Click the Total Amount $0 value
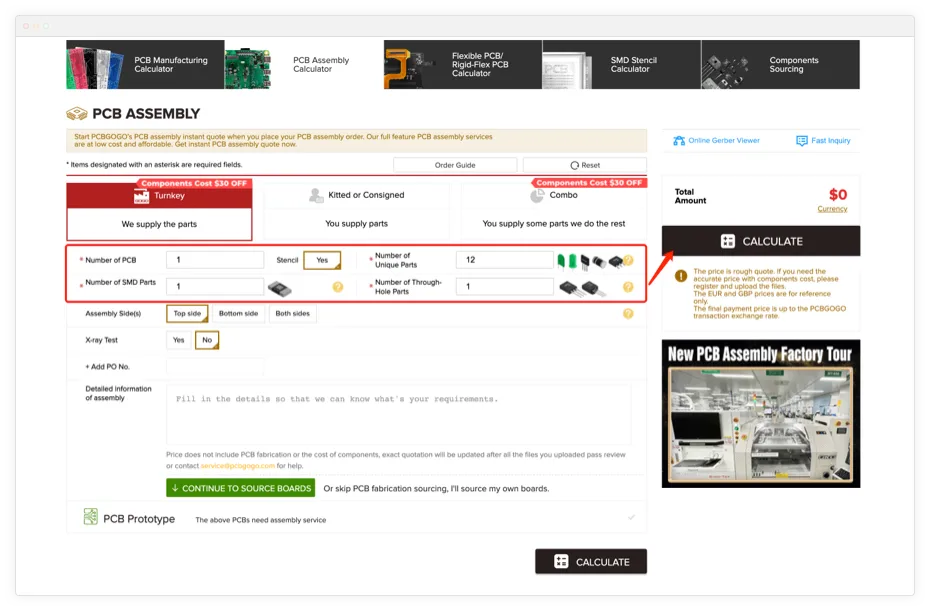 point(837,195)
